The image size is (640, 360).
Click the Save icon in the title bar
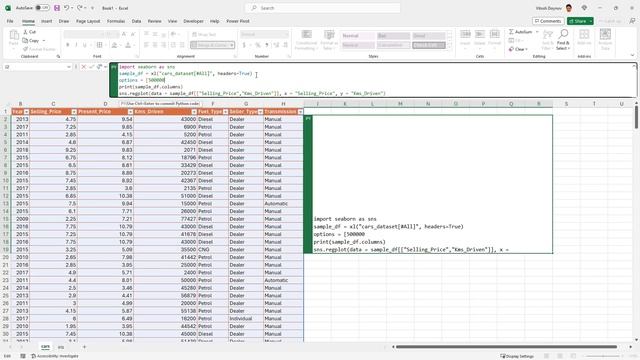point(57,8)
